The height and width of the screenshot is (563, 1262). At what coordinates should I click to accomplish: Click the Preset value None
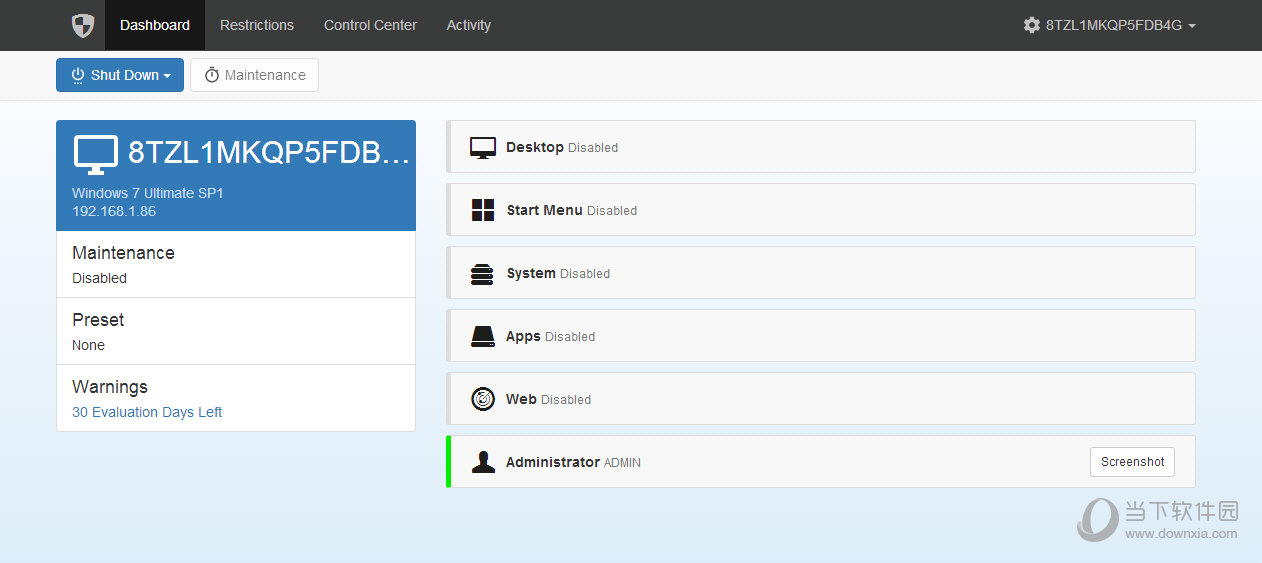(x=88, y=345)
